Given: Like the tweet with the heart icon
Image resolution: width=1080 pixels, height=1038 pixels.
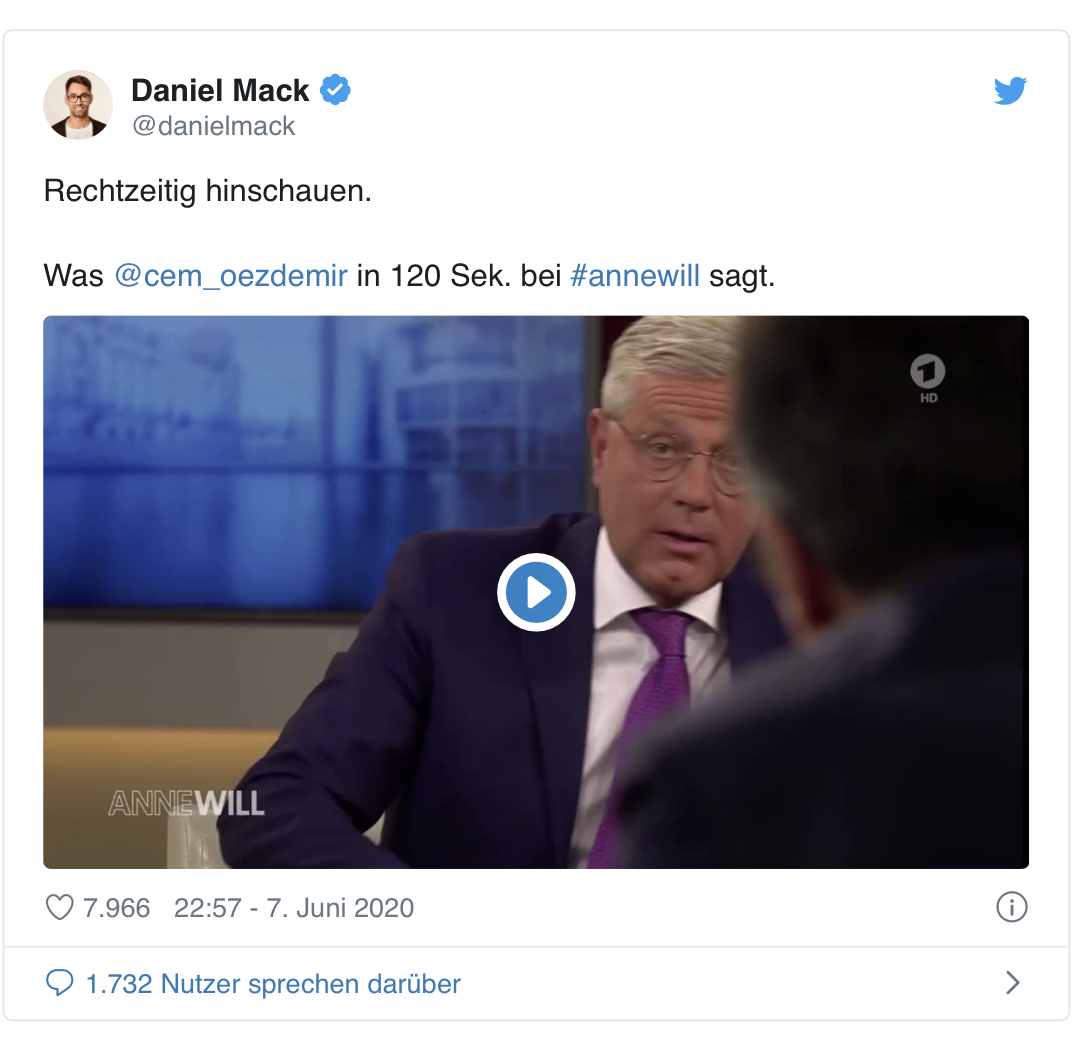Looking at the screenshot, I should click(x=59, y=907).
